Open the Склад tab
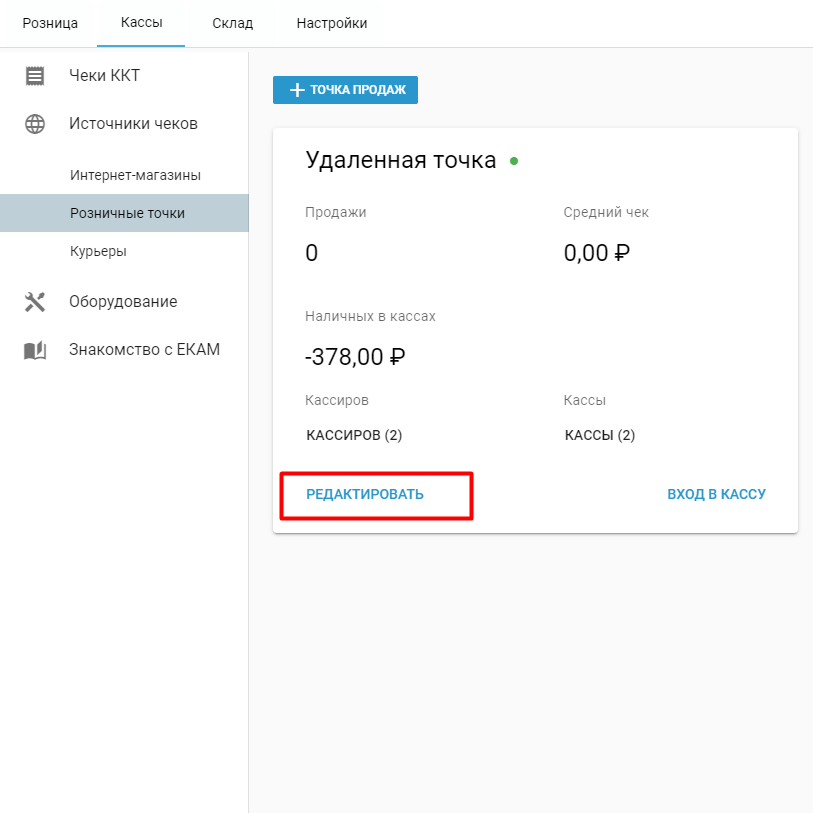813x813 pixels. 232,23
